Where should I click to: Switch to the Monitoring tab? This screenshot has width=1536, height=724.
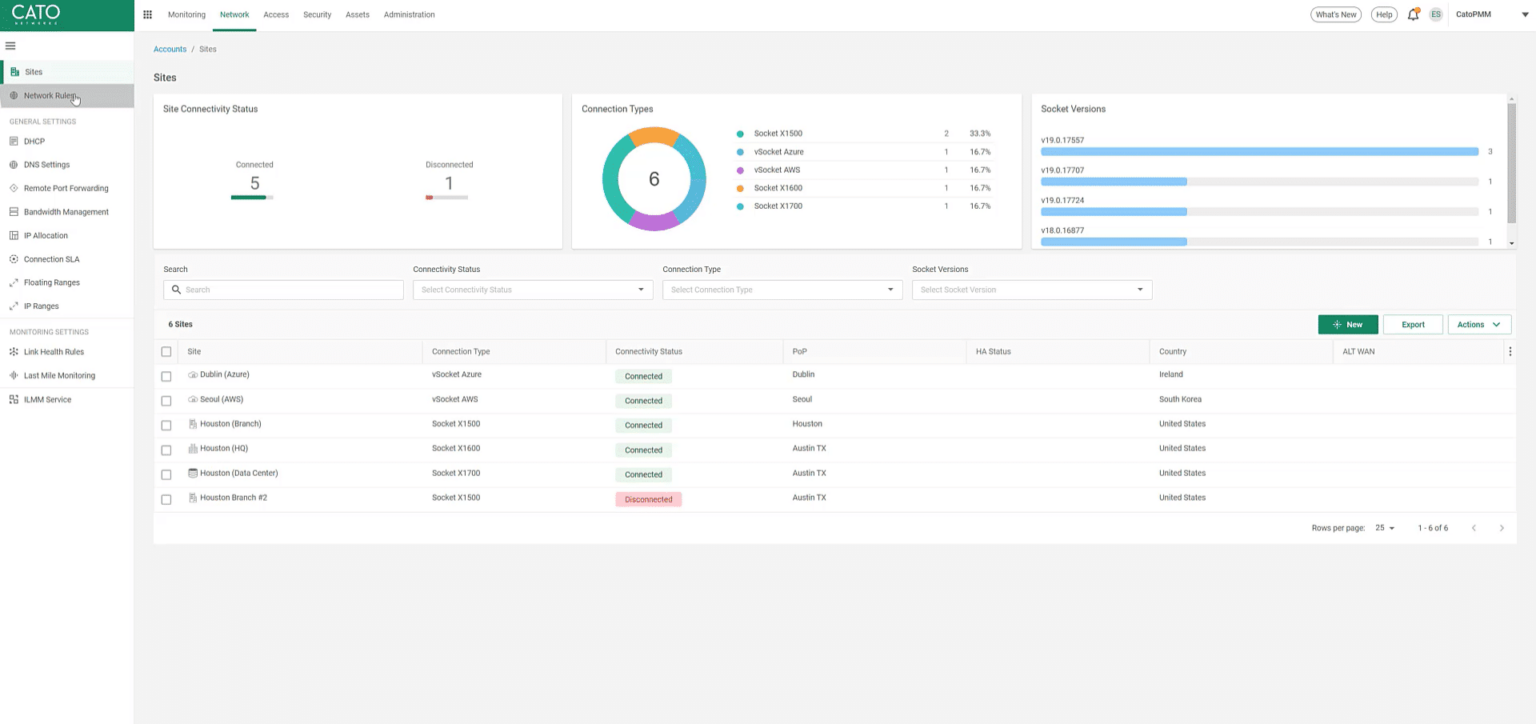[x=186, y=14]
